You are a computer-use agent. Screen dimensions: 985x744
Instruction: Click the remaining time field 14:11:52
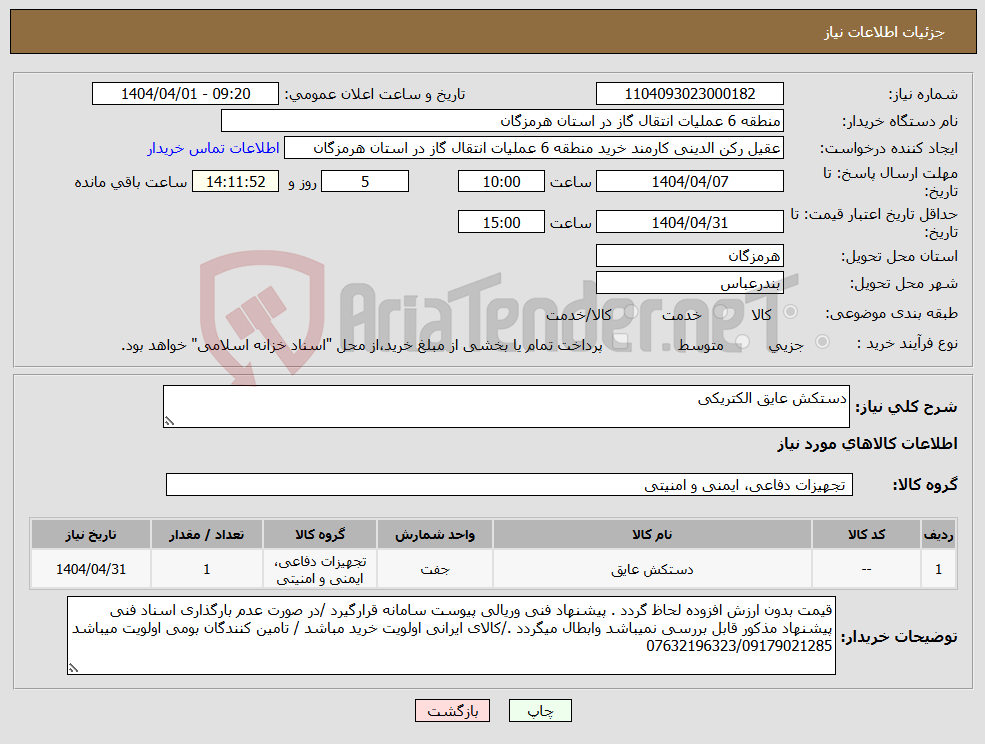coord(236,182)
